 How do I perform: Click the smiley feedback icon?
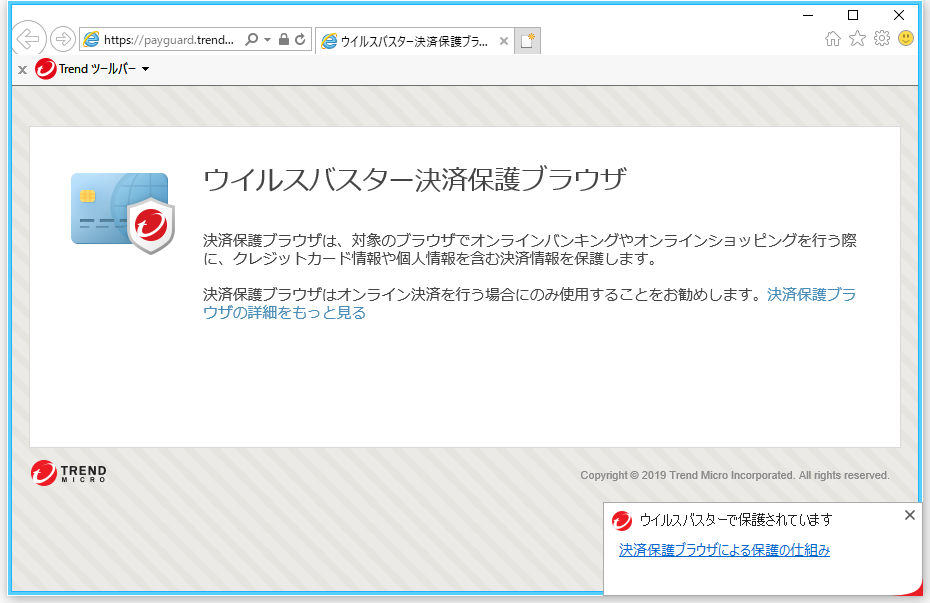pos(906,39)
